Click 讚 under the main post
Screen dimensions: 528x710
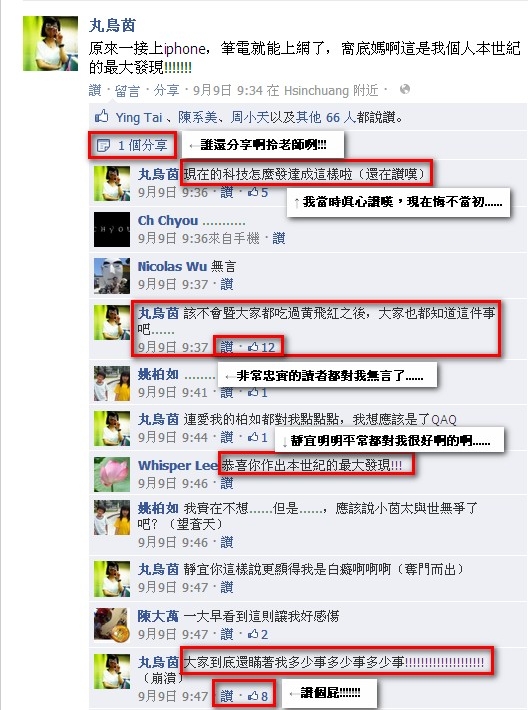pos(95,90)
